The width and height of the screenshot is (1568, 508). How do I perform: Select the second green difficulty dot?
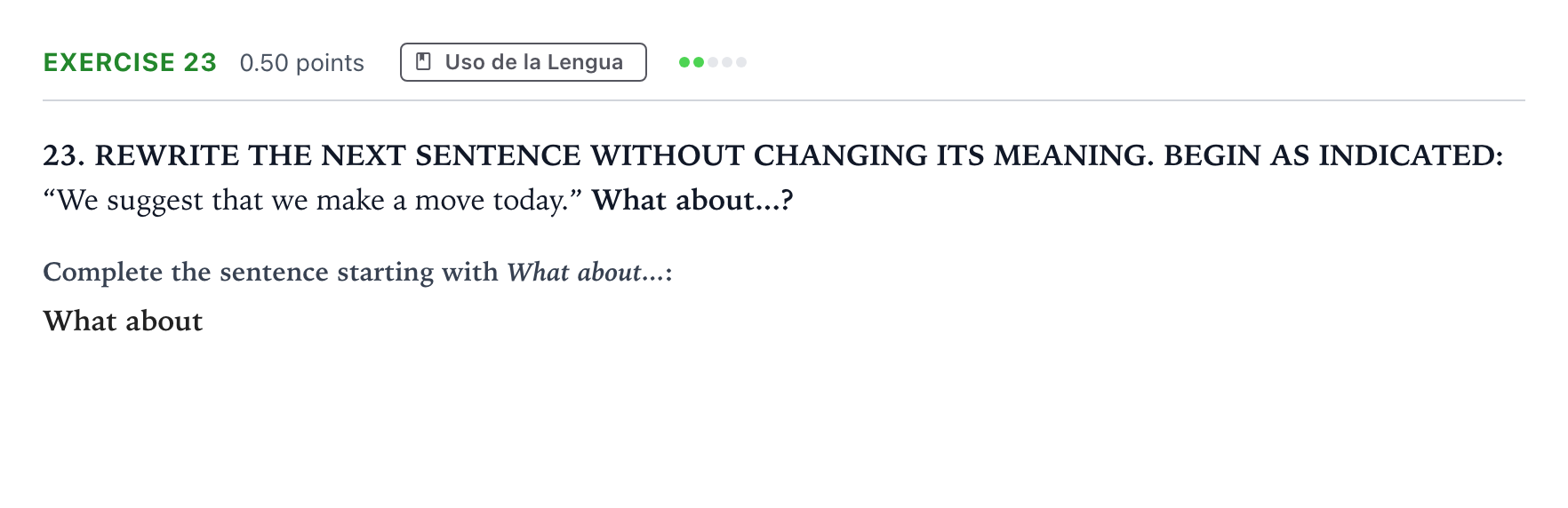pos(699,62)
